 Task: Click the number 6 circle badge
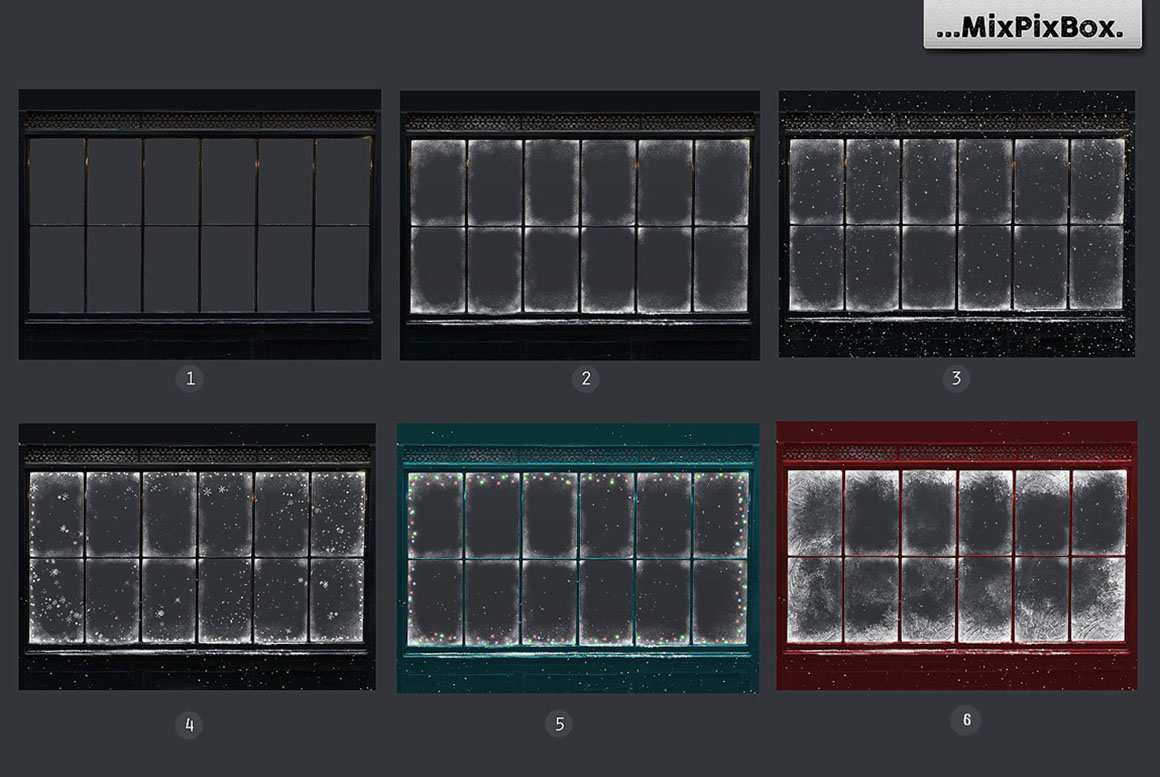coord(965,720)
